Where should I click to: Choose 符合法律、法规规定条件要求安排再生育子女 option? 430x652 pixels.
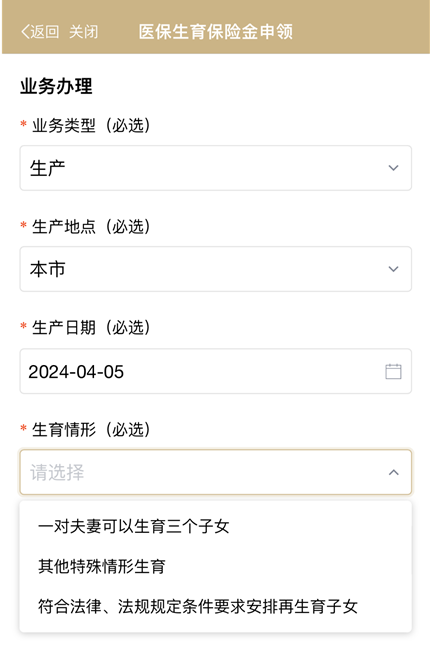coord(198,607)
